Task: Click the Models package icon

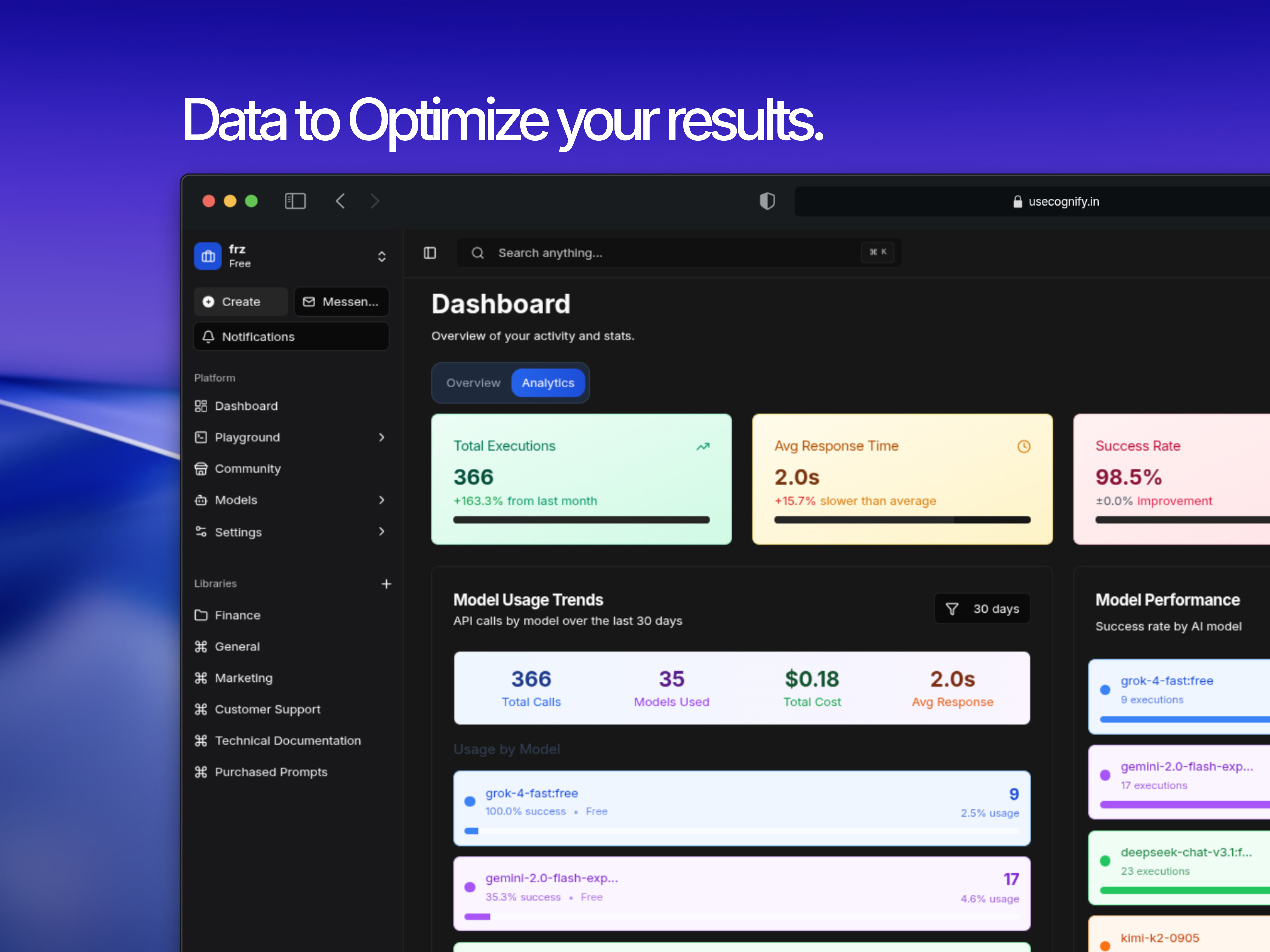Action: 201,500
